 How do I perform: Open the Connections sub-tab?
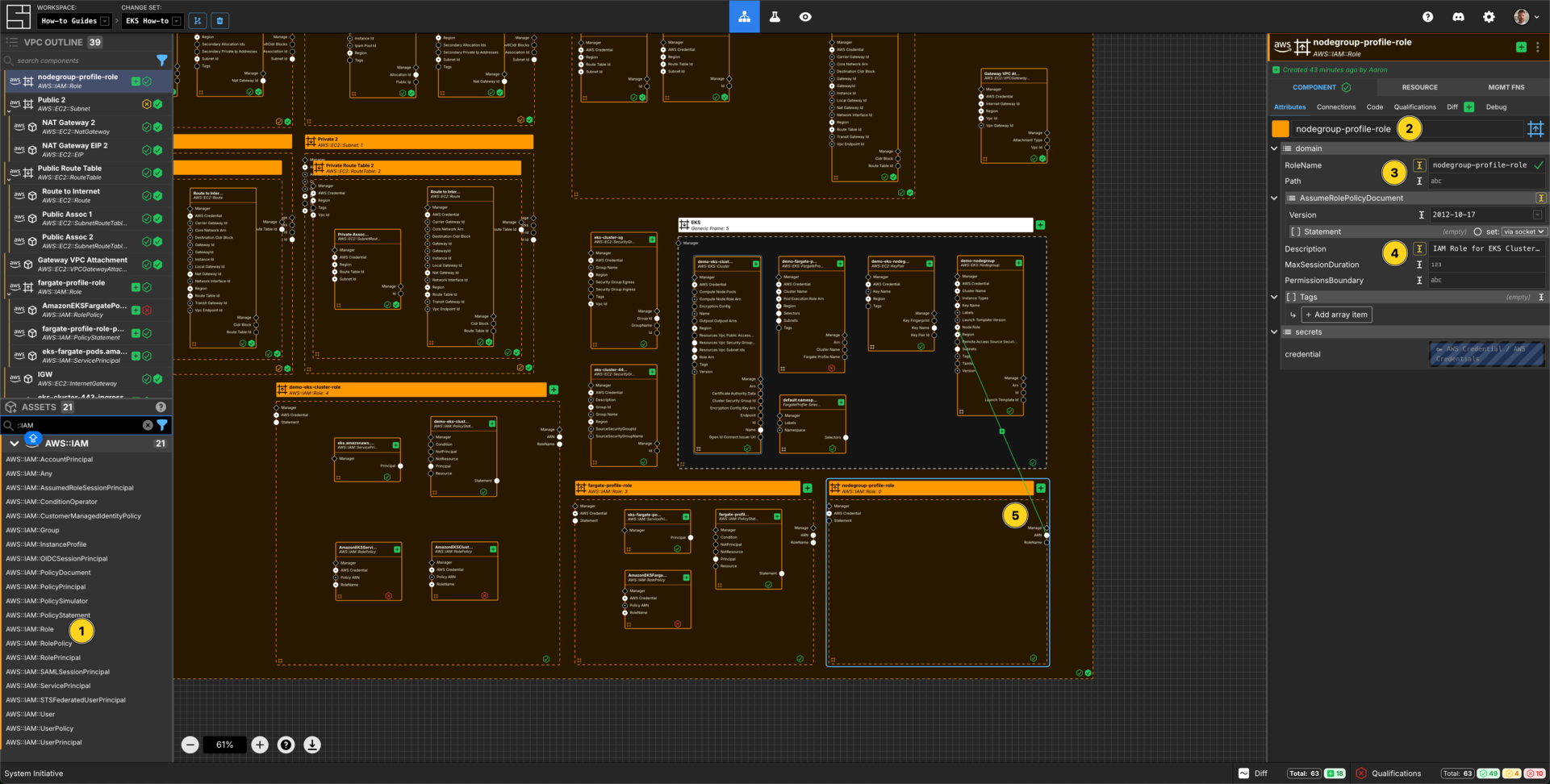(1335, 107)
